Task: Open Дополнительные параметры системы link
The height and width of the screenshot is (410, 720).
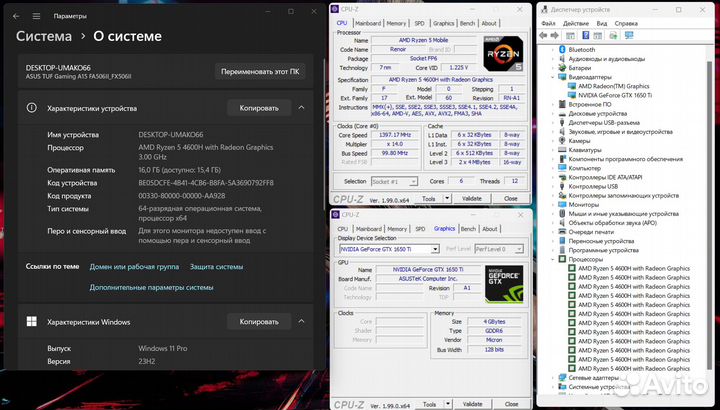Action: pos(152,287)
